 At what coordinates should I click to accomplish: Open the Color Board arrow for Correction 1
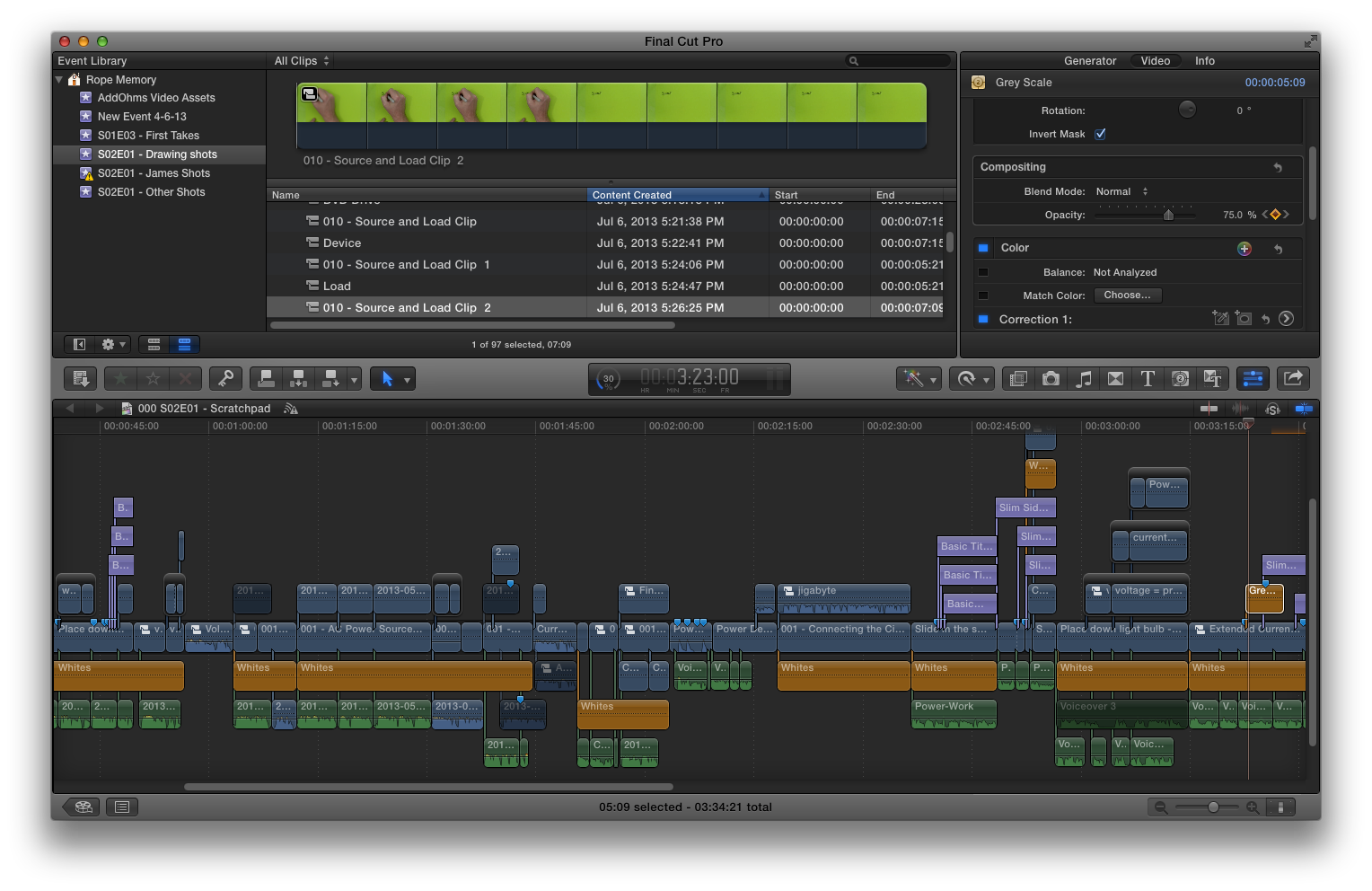click(x=1286, y=319)
